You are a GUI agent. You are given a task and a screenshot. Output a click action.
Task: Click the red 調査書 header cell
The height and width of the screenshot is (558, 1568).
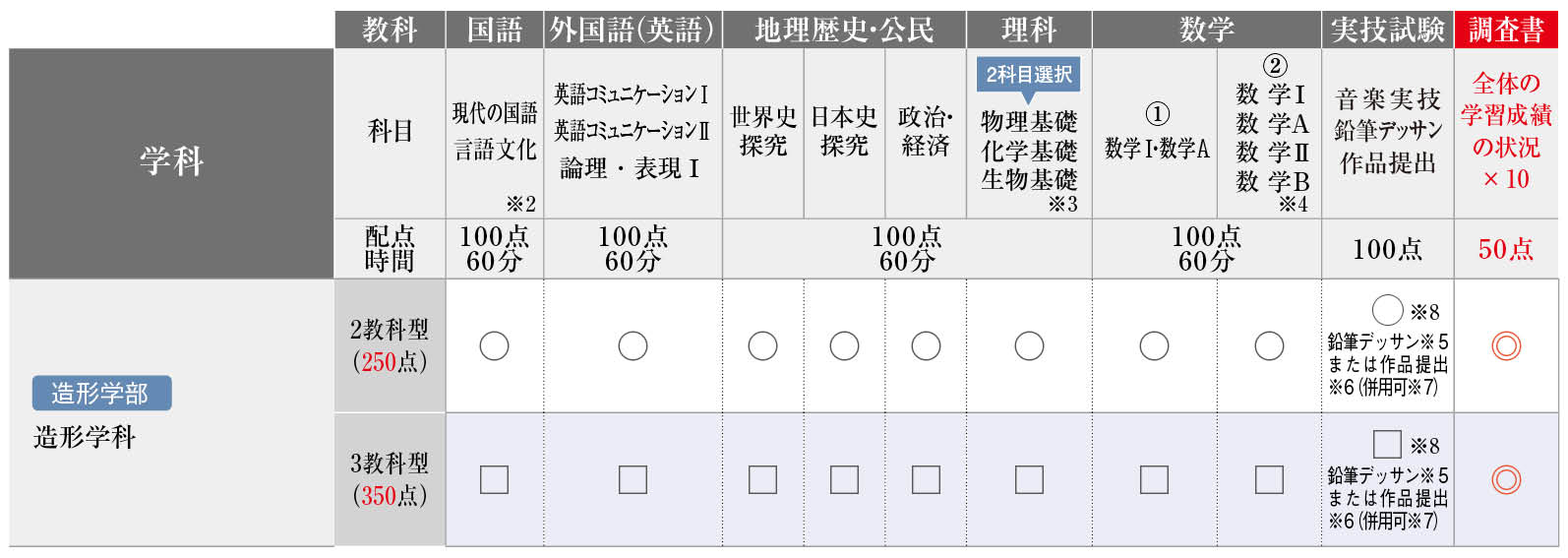click(x=1506, y=30)
